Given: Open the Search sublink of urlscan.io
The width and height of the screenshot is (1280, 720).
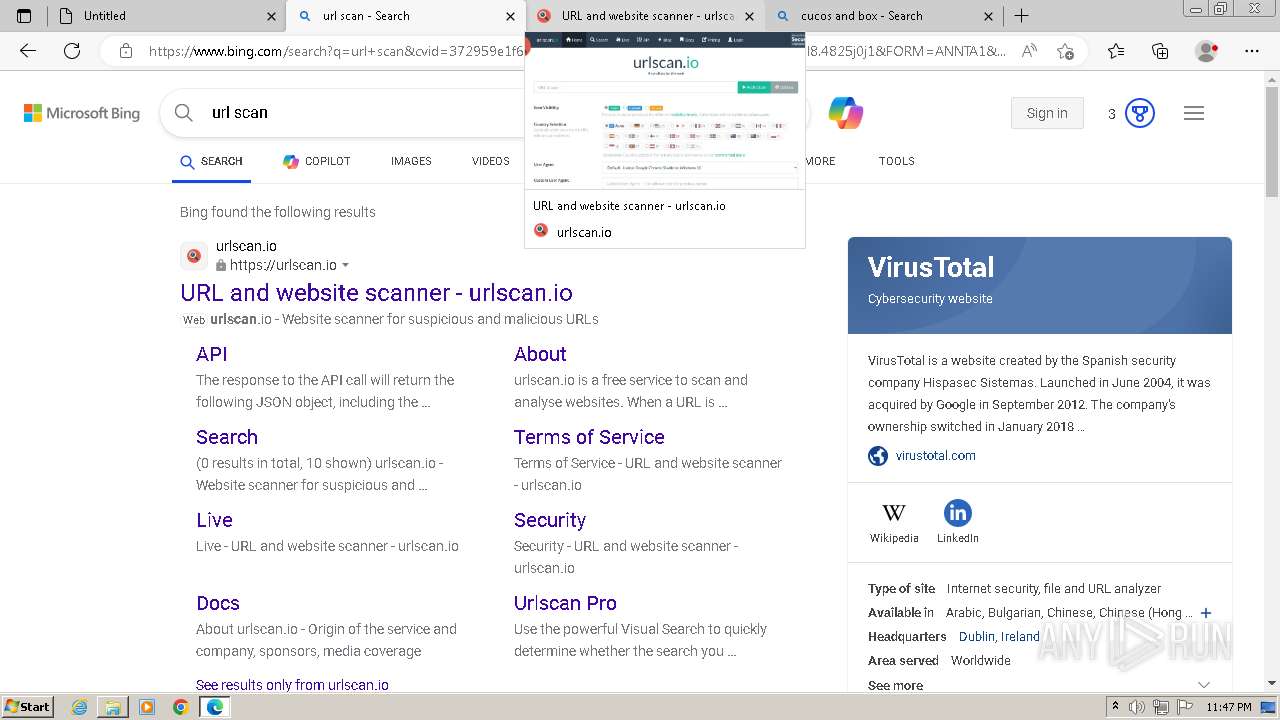Looking at the screenshot, I should pyautogui.click(x=227, y=437).
